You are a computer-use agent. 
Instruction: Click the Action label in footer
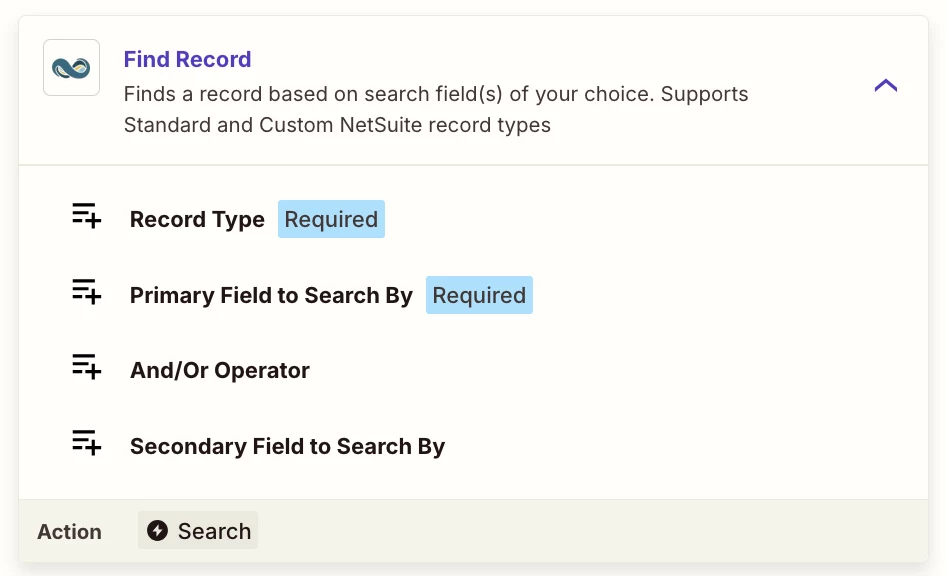click(x=69, y=532)
